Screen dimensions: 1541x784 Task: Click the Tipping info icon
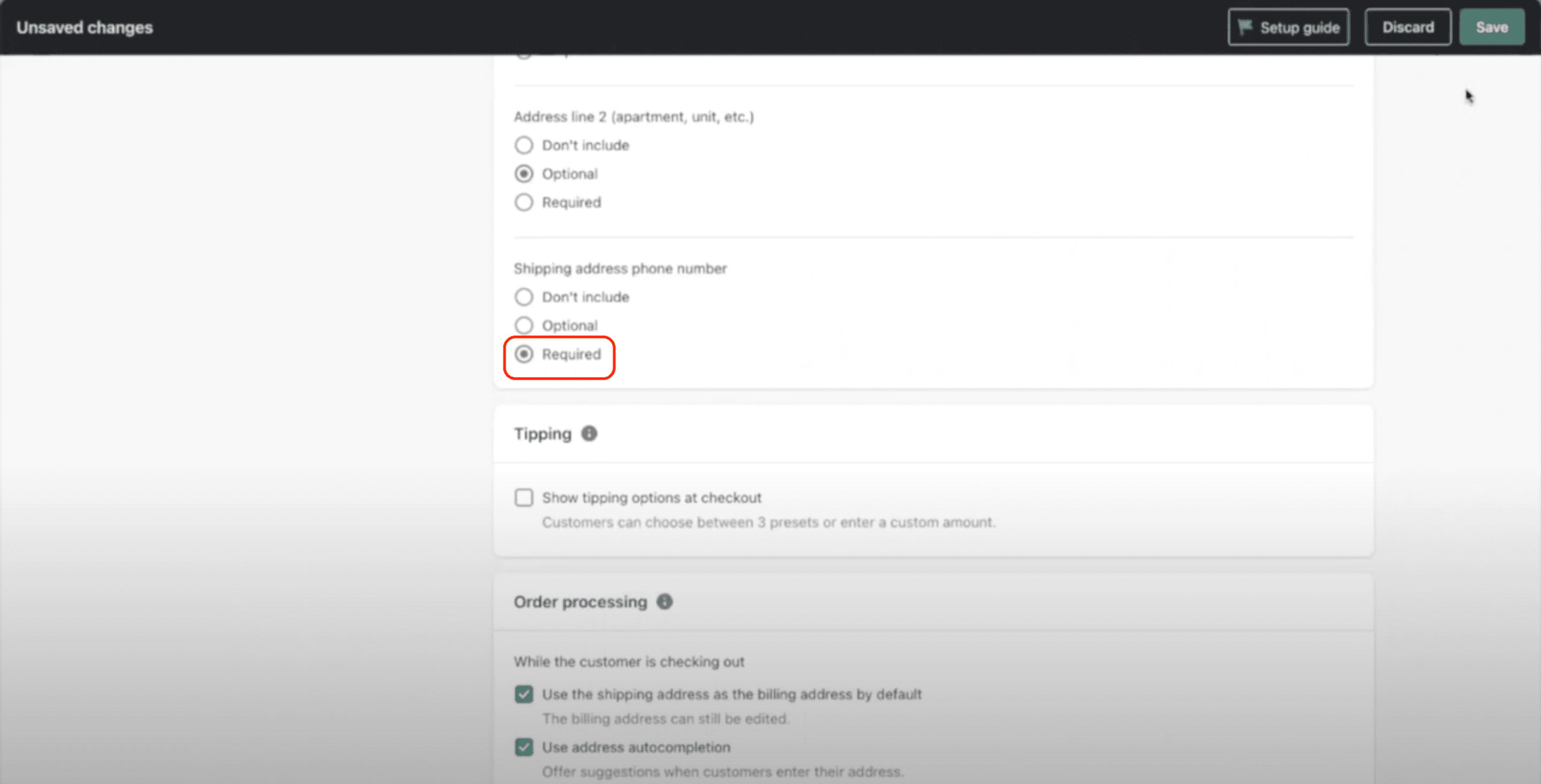click(589, 434)
